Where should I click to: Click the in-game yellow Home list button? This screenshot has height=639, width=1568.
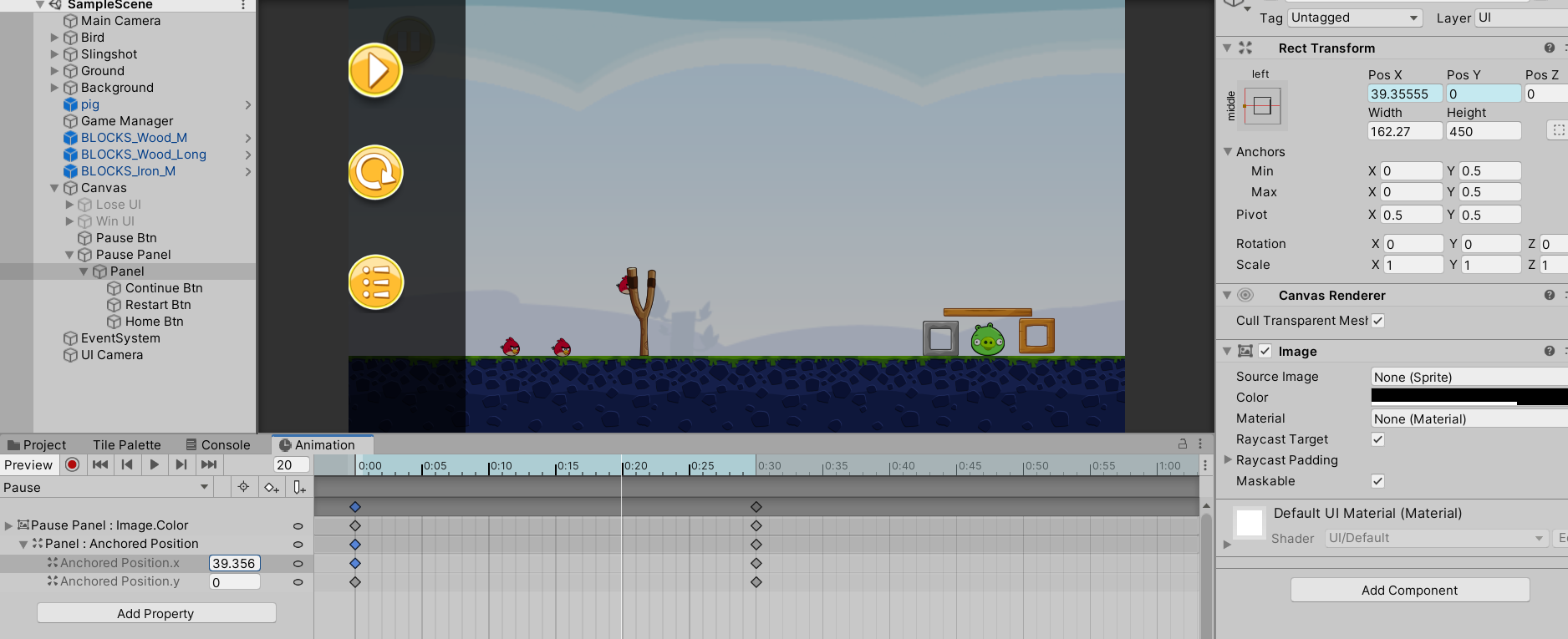(375, 282)
